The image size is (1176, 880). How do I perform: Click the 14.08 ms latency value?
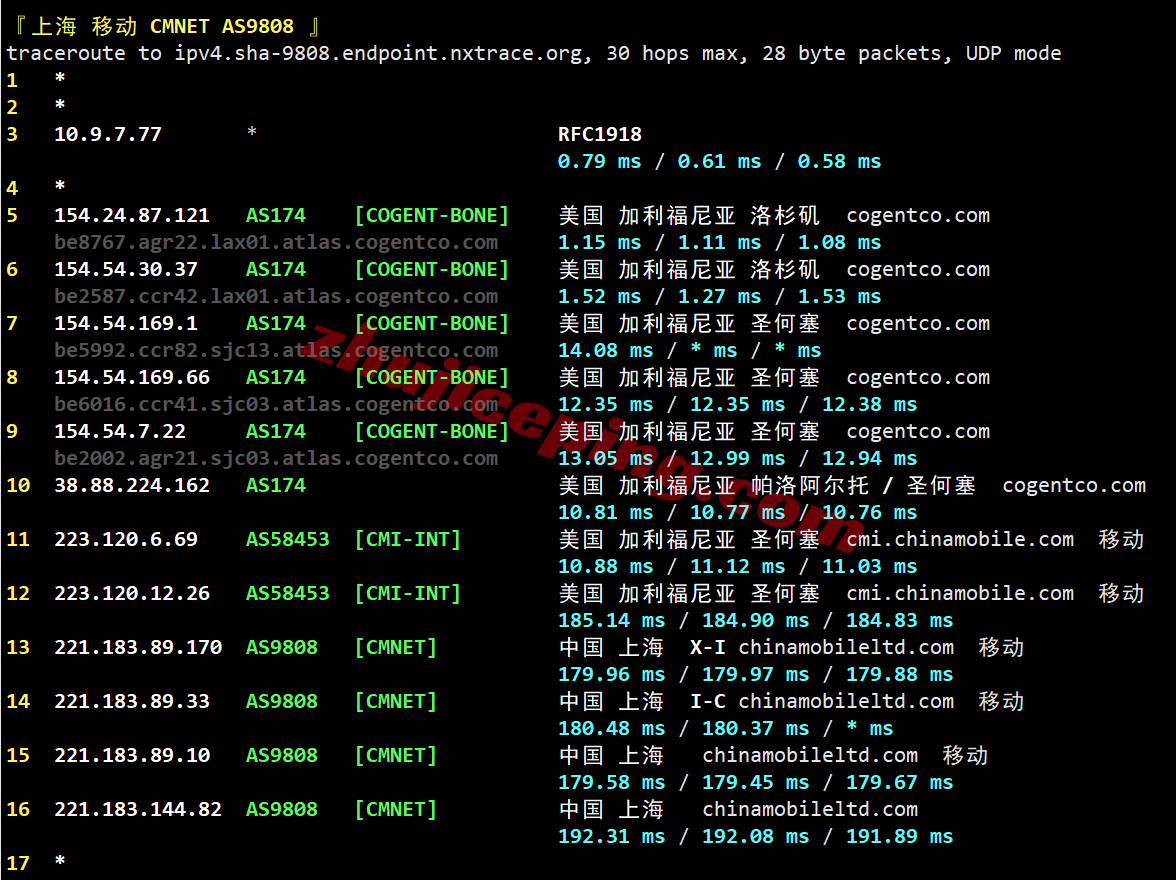pos(605,350)
